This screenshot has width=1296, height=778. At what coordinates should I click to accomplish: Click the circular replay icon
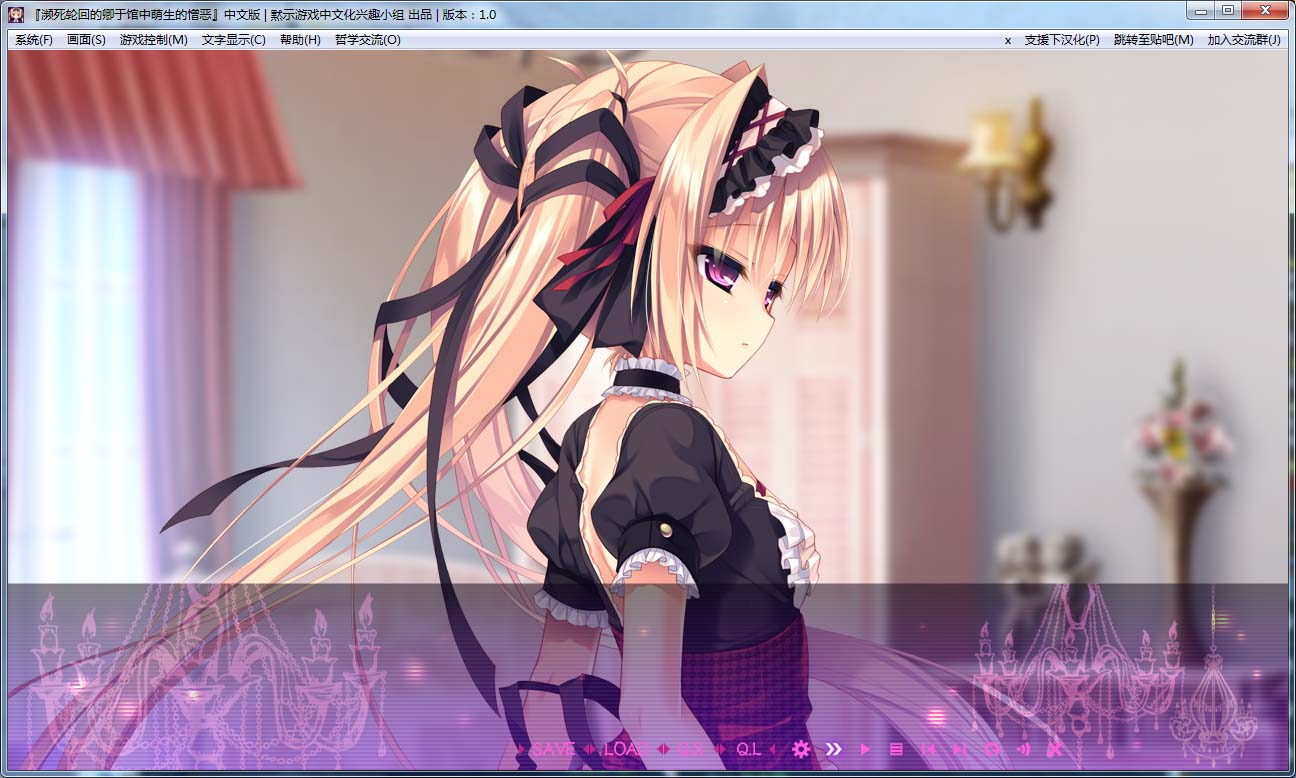[992, 749]
